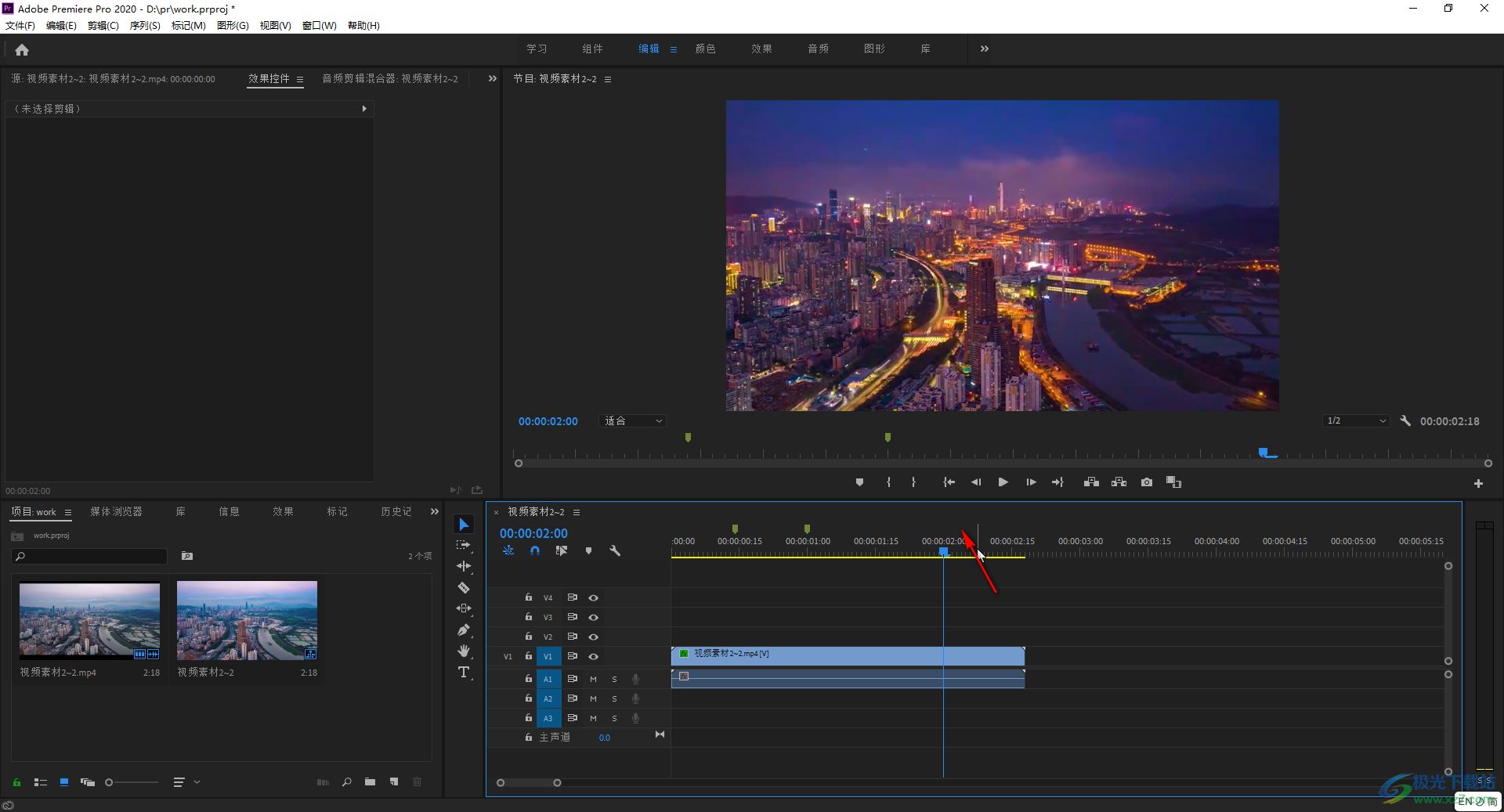Toggle timeline snap magnet
This screenshot has width=1504, height=812.
(x=534, y=551)
